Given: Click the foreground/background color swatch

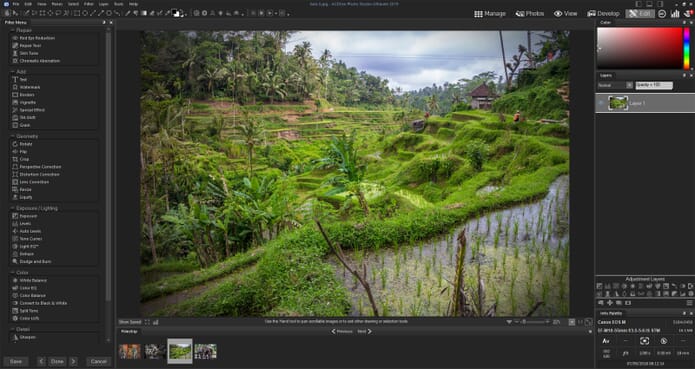Looking at the screenshot, I should pyautogui.click(x=176, y=13).
